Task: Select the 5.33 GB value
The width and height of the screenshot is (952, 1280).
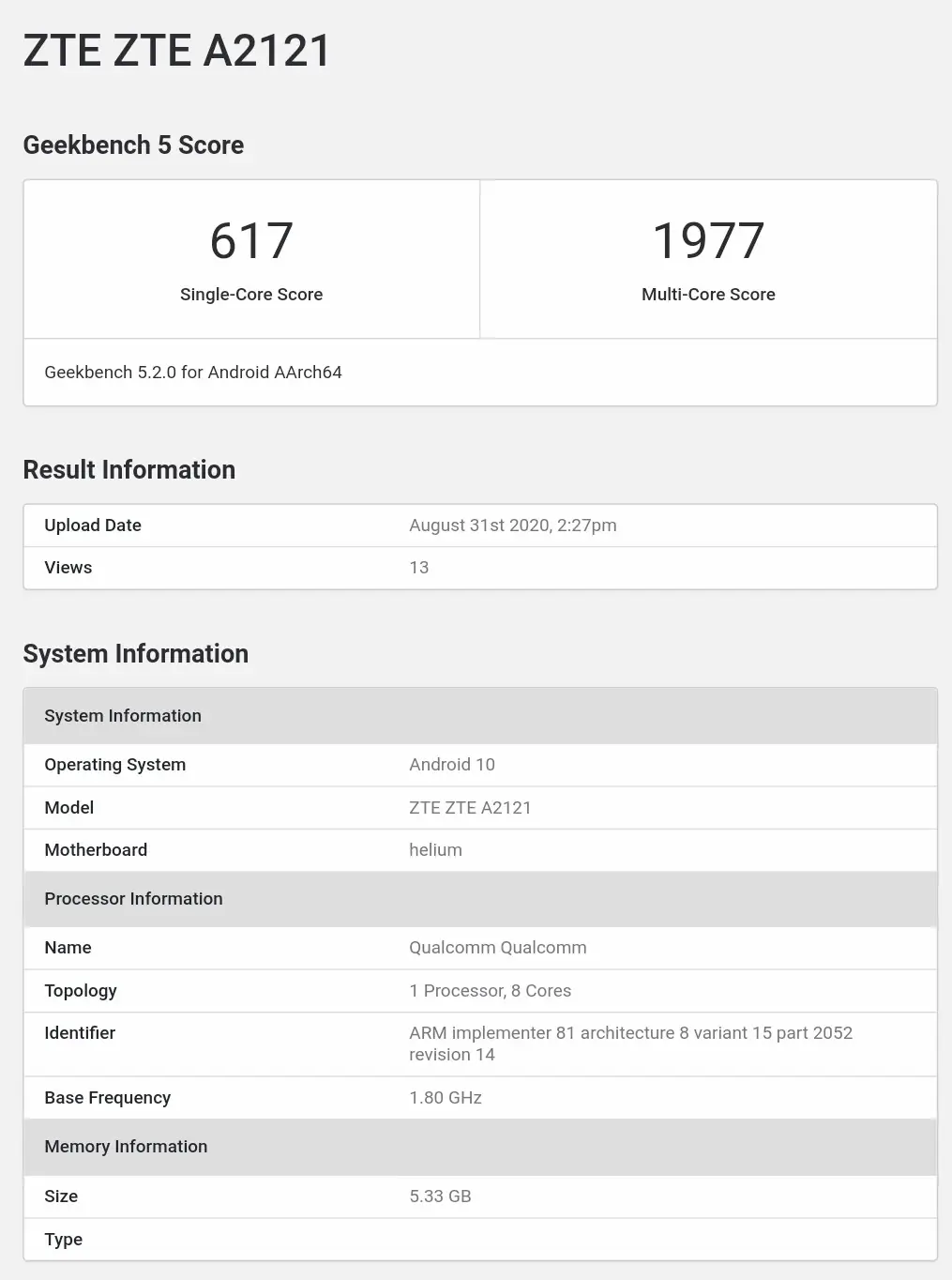Action: point(440,1196)
